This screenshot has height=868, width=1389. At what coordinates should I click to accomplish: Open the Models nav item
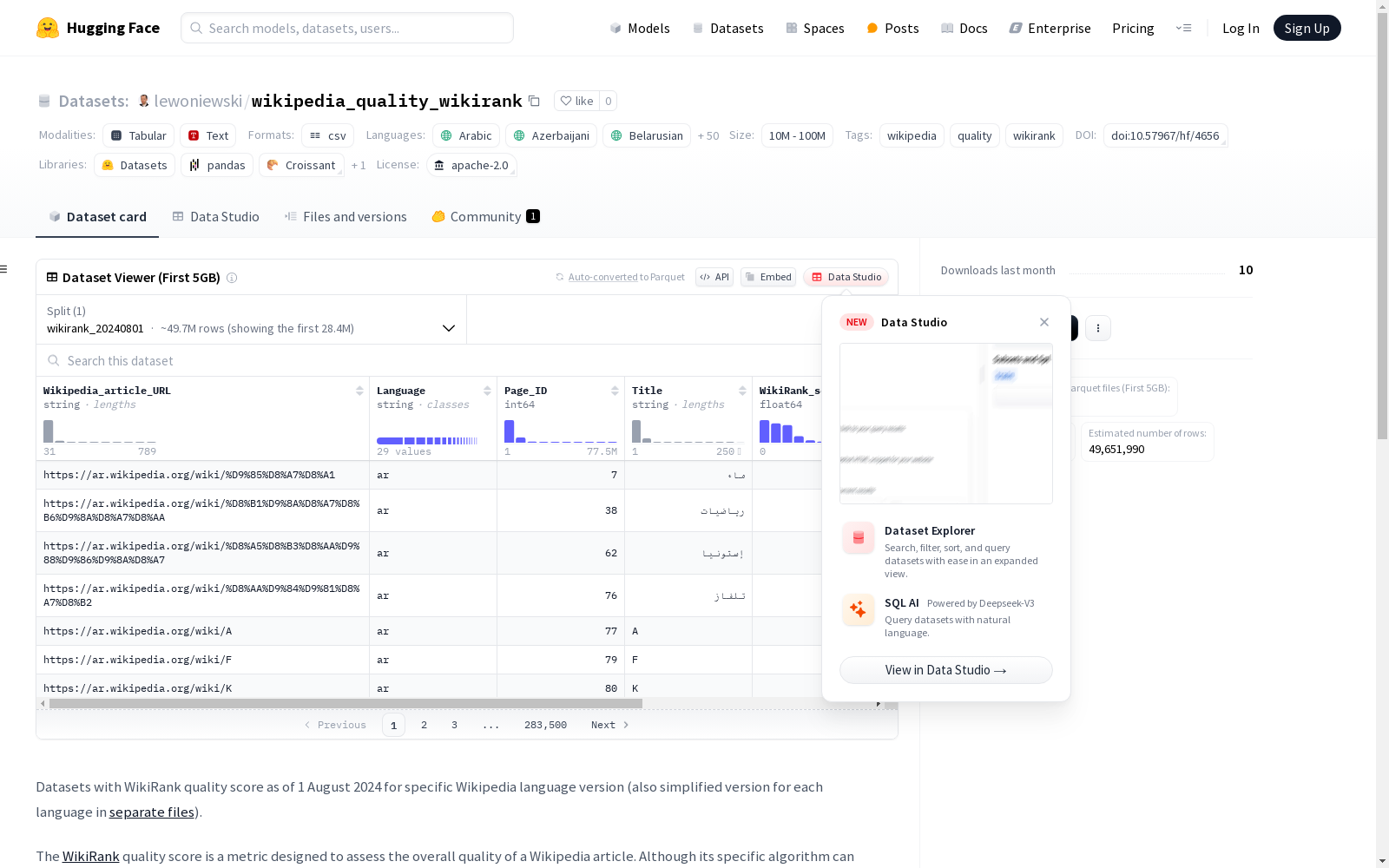click(640, 28)
